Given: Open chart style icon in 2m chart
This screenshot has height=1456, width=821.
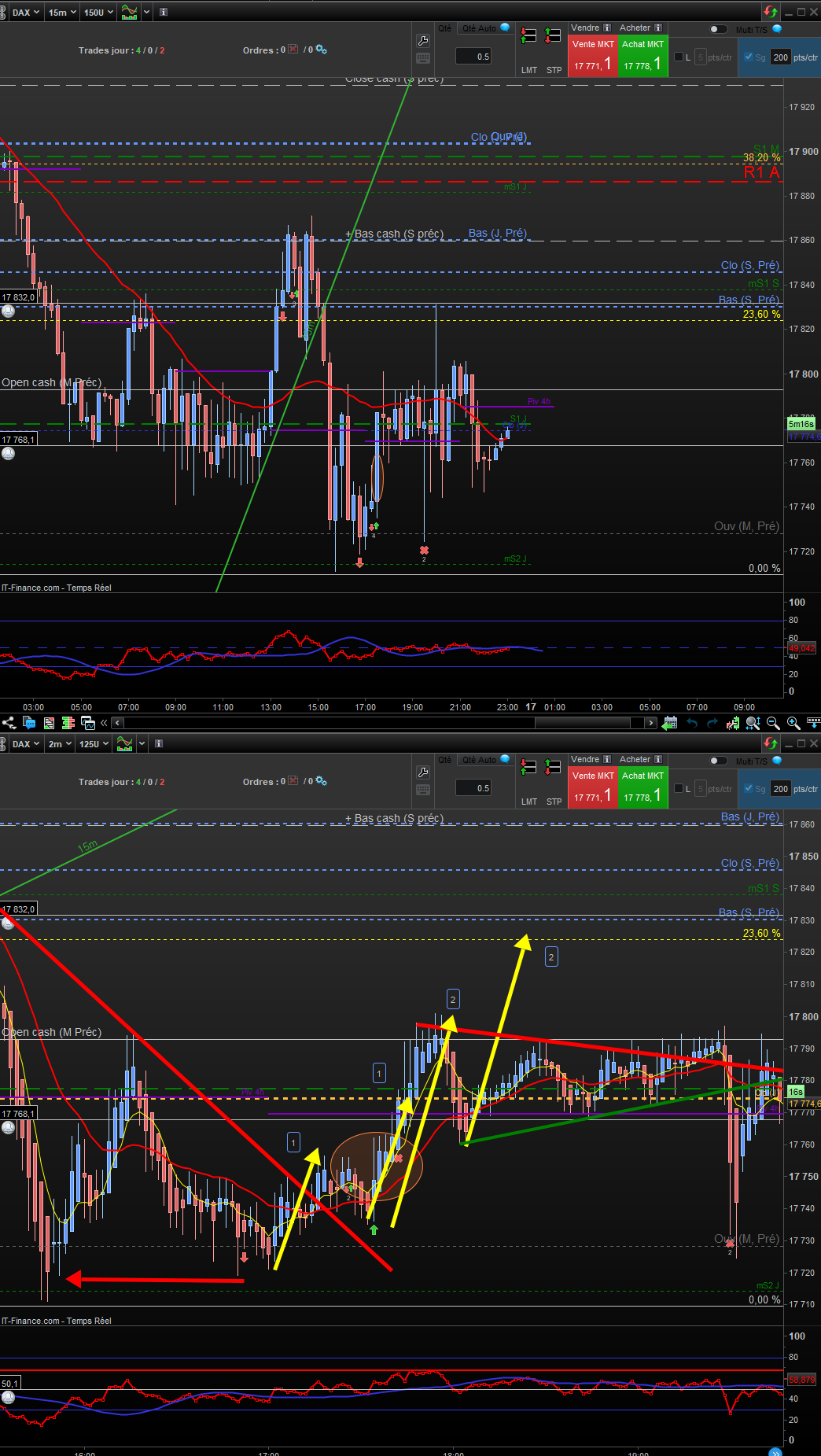Looking at the screenshot, I should pos(124,743).
